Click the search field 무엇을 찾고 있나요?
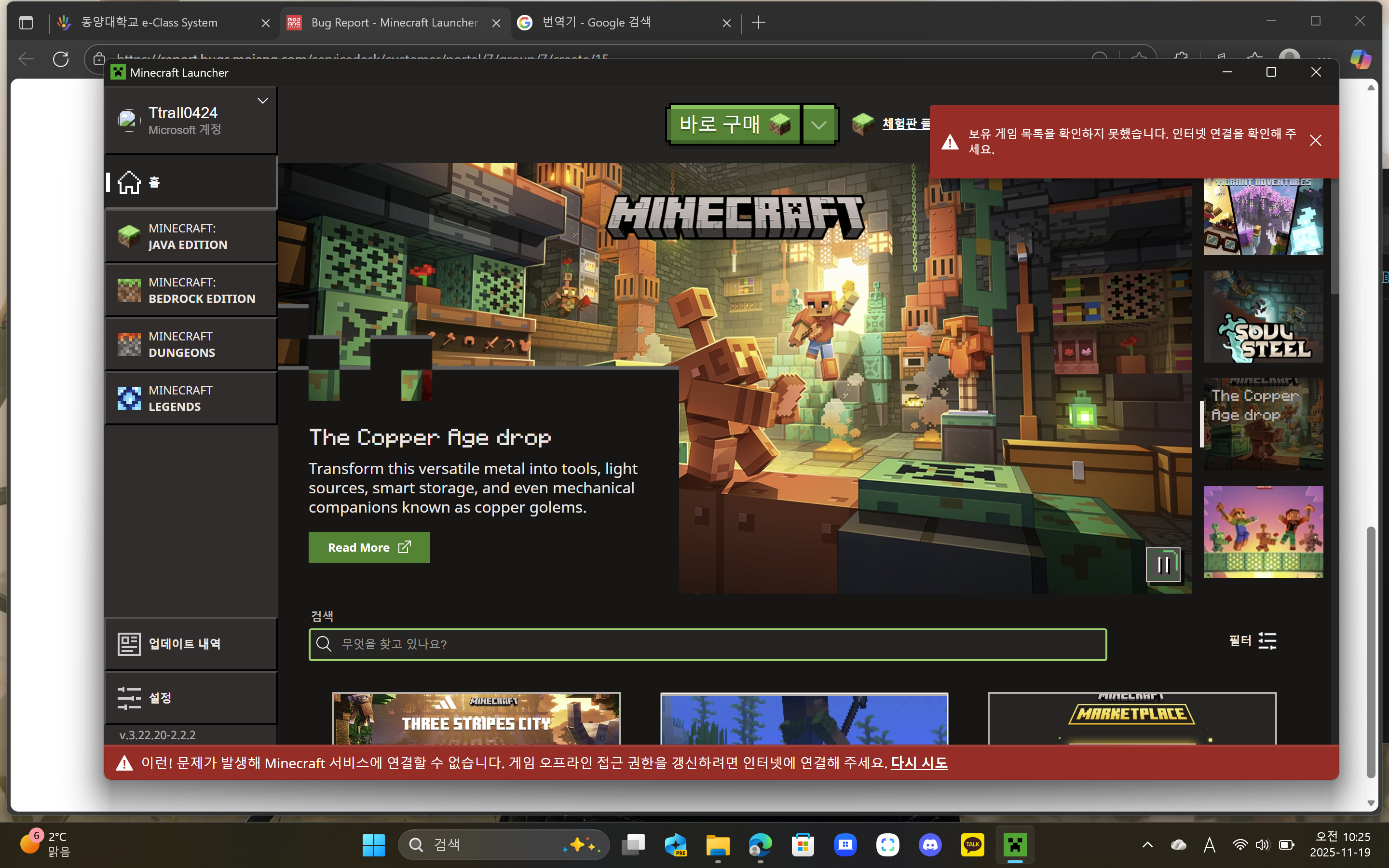This screenshot has height=868, width=1389. coord(707,644)
